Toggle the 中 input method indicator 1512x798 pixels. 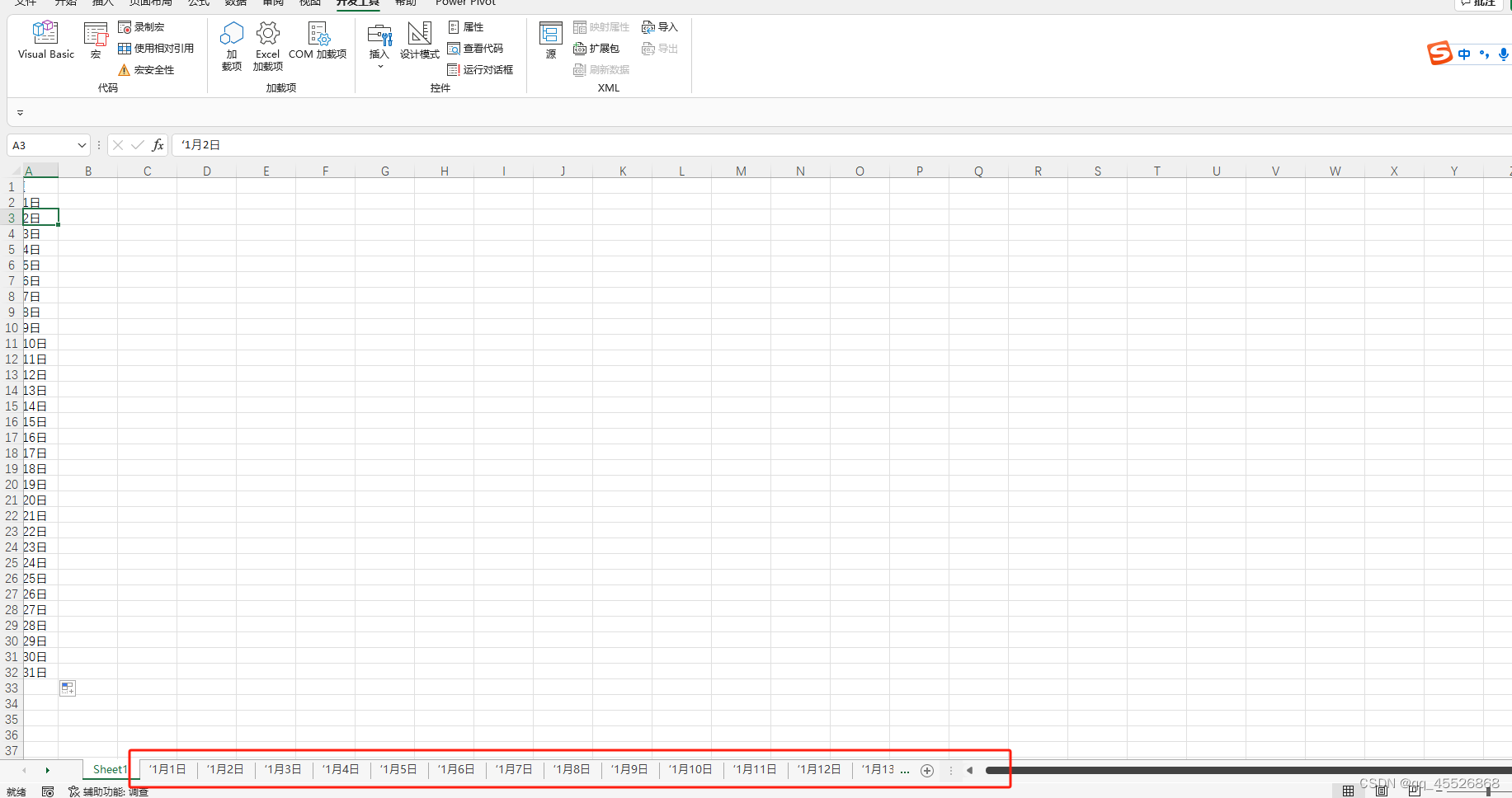coord(1464,54)
